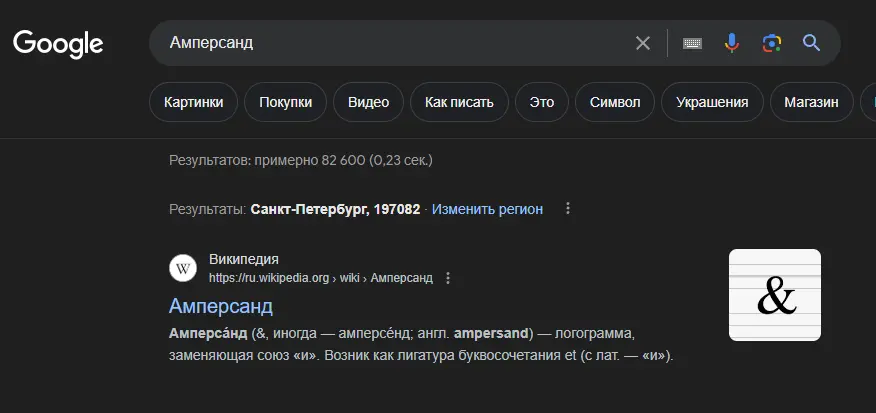This screenshot has width=876, height=413.
Task: Click the snippet text starting «Амперса́нд (&, иногда»
Action: pyautogui.click(x=421, y=344)
